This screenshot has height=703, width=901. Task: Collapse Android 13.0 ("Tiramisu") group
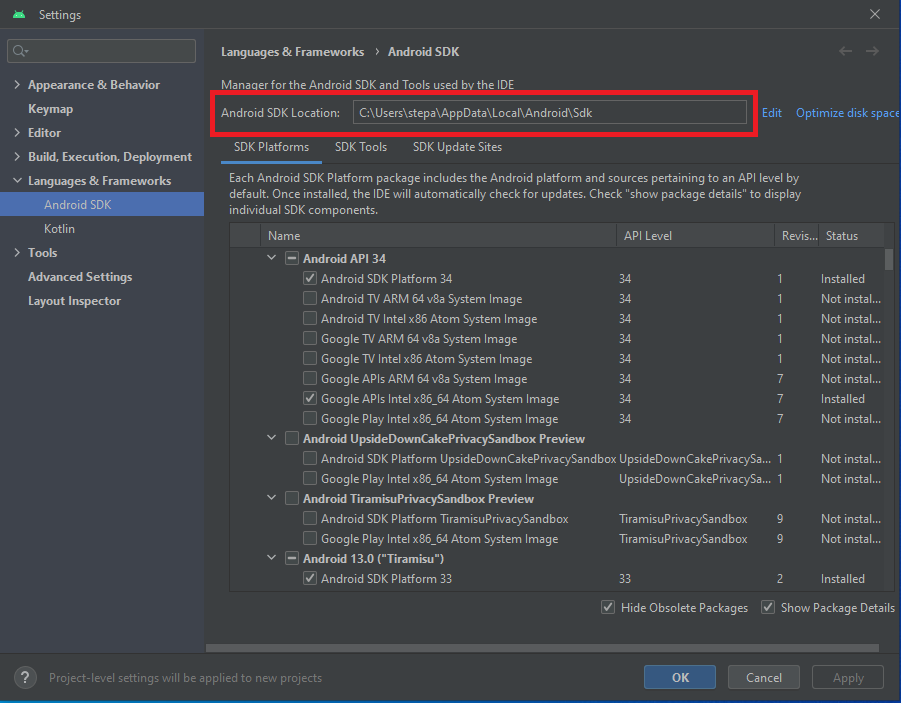tap(272, 558)
